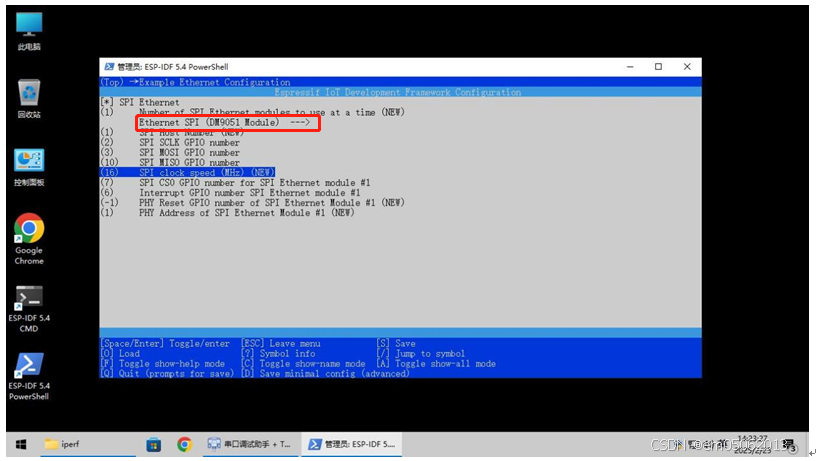This screenshot has height=461, width=817.
Task: Click the [O] Load hint
Action: coord(120,354)
